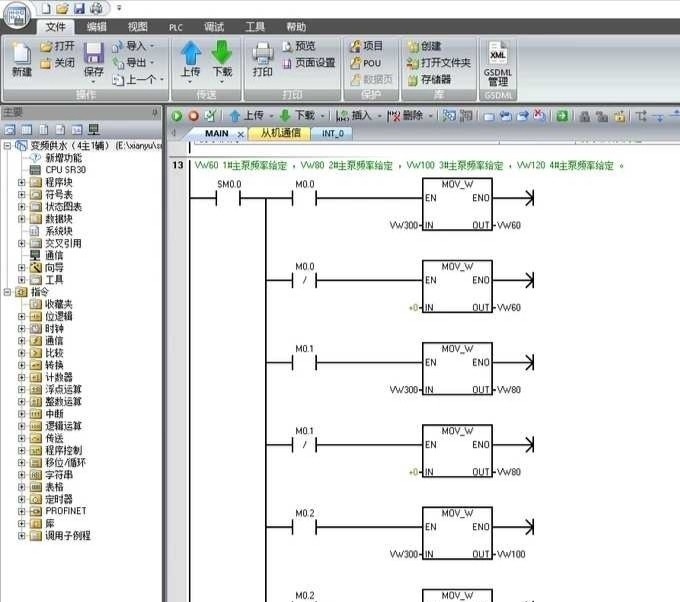The width and height of the screenshot is (680, 602).
Task: Click the red STOP button in editor toolbar
Action: tap(193, 116)
